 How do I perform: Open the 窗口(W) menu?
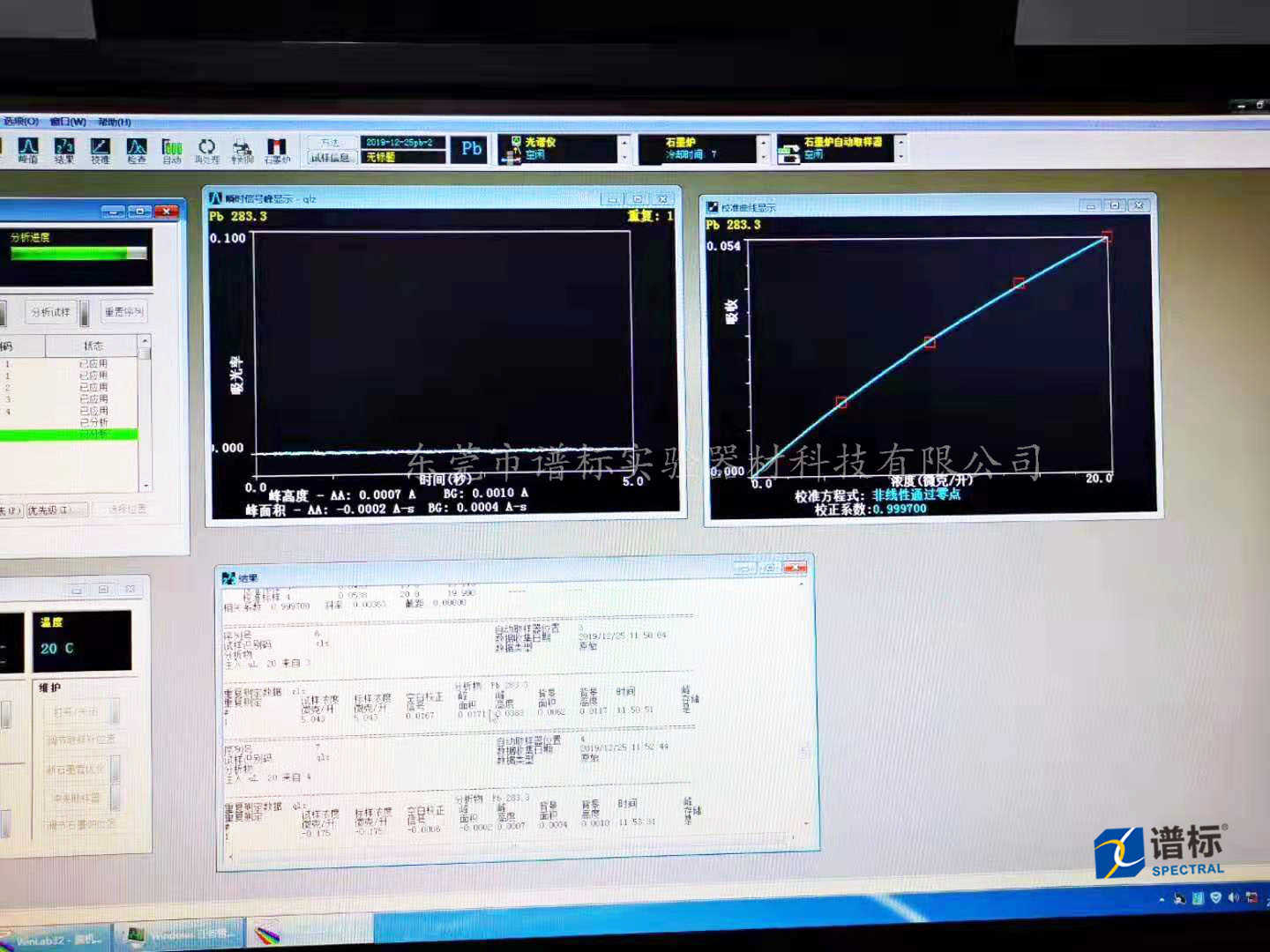coord(68,122)
